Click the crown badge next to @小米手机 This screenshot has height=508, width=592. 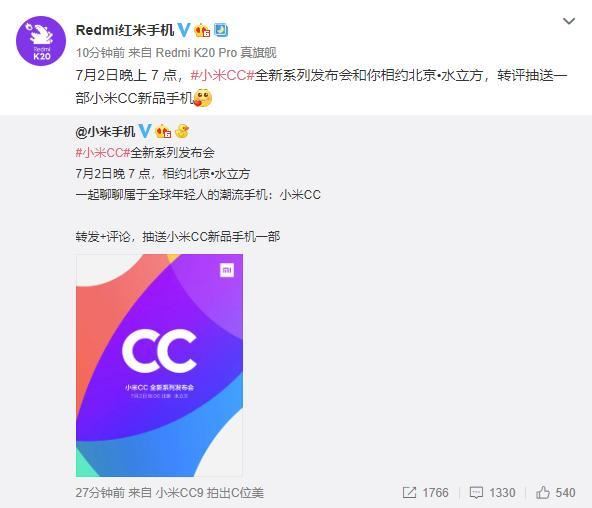(163, 131)
